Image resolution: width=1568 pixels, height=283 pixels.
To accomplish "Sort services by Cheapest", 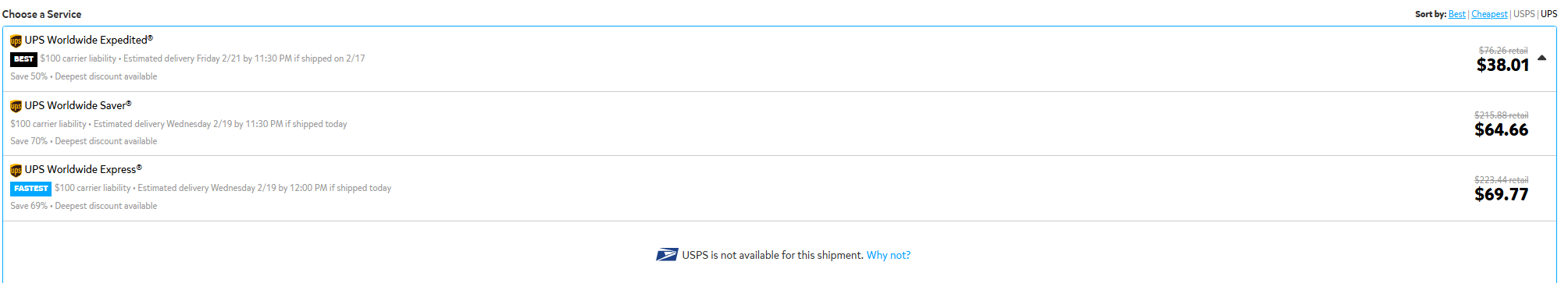I will (1489, 14).
